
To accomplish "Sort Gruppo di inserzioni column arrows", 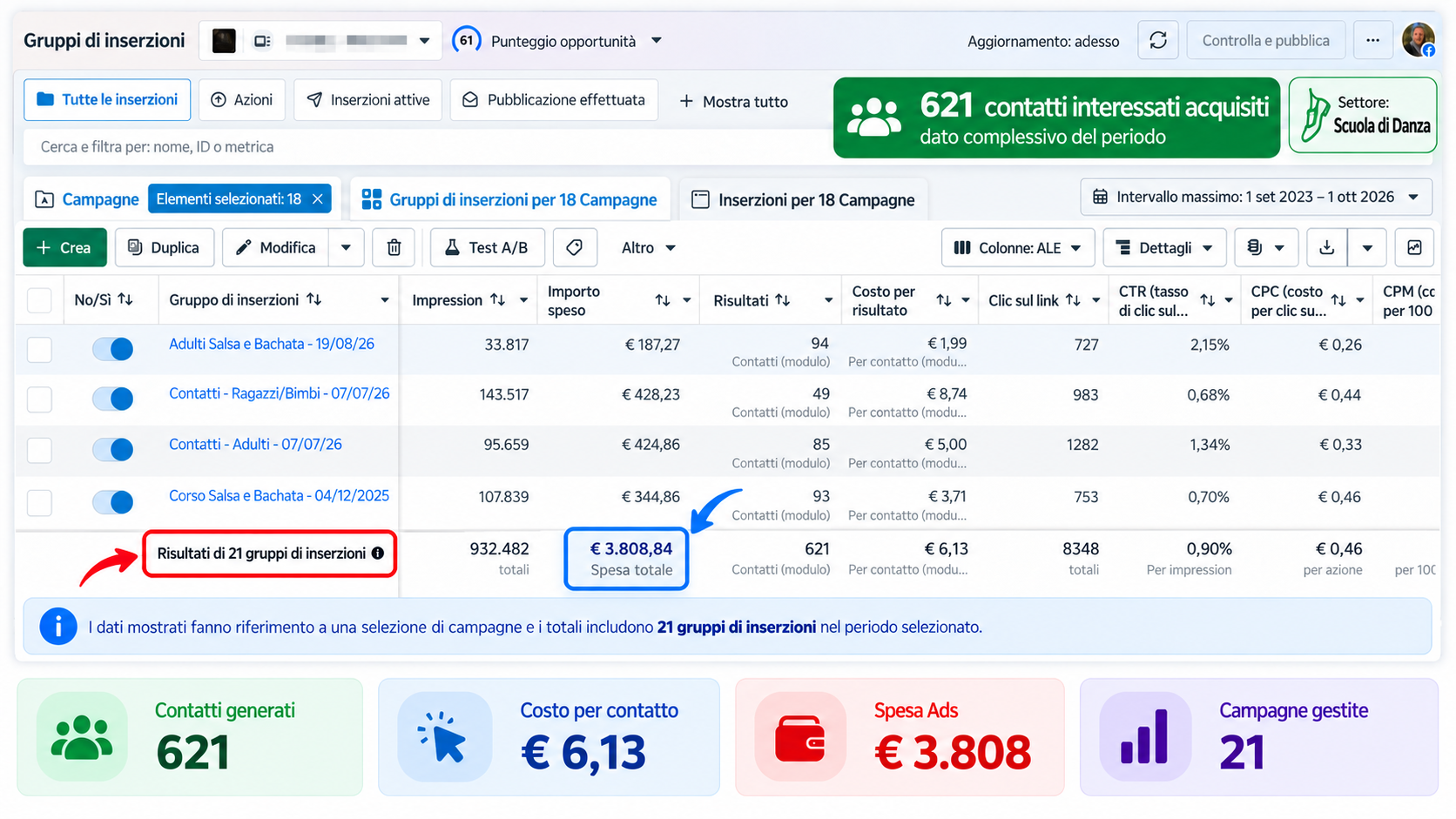I will point(313,299).
